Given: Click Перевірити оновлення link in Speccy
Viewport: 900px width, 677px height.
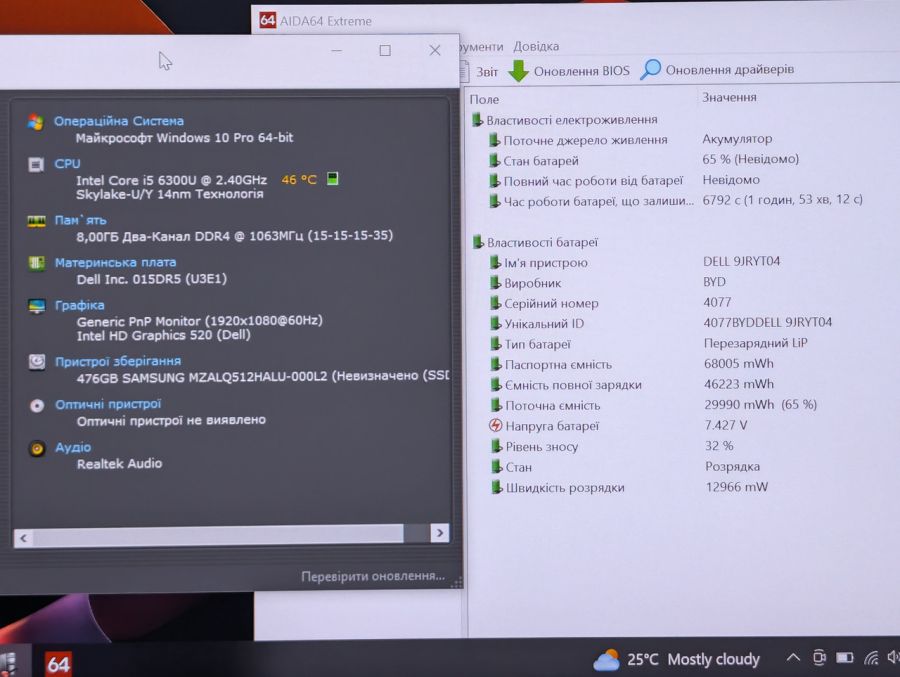Looking at the screenshot, I should click(x=373, y=576).
